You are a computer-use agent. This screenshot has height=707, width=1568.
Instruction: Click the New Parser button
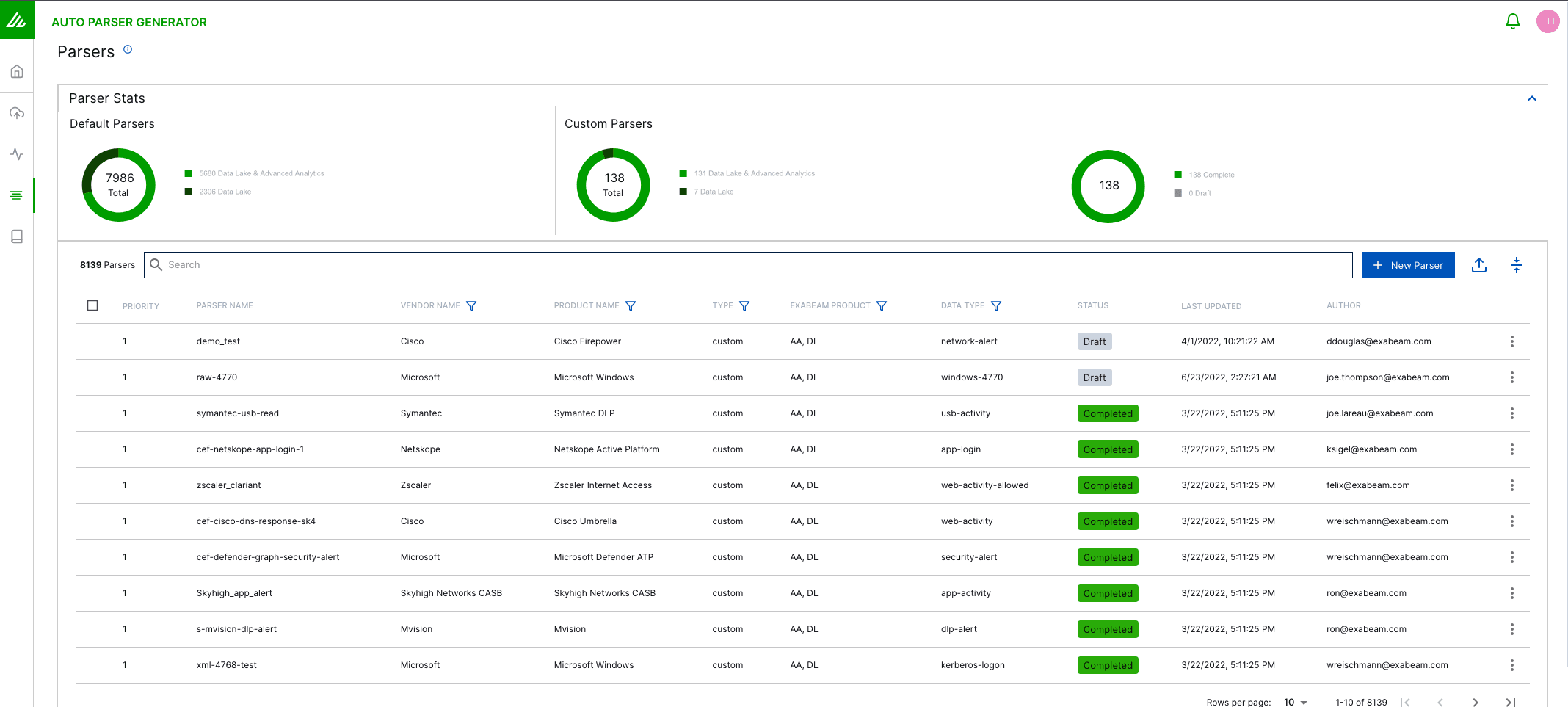click(1407, 265)
